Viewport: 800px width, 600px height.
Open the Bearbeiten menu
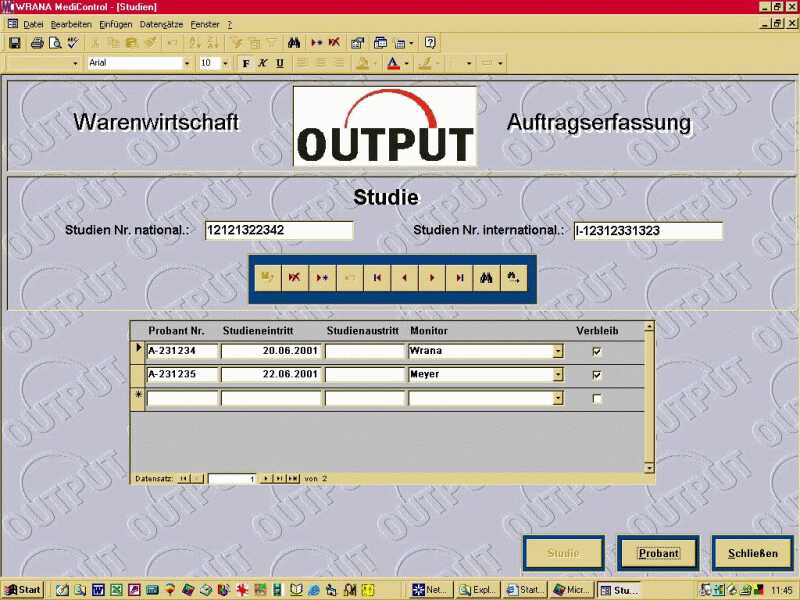coord(71,24)
